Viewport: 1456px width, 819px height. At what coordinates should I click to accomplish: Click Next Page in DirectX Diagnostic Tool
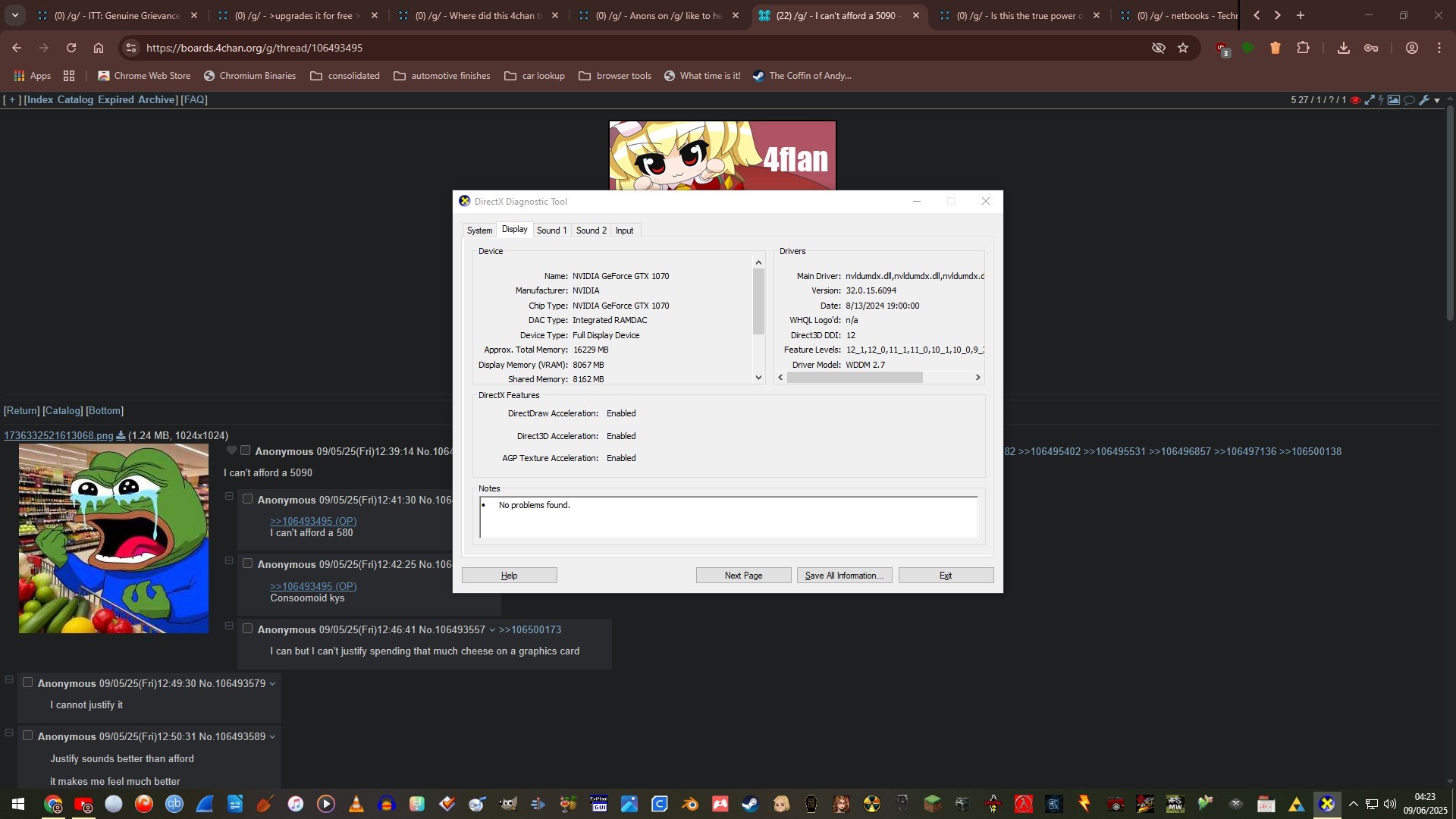[743, 576]
